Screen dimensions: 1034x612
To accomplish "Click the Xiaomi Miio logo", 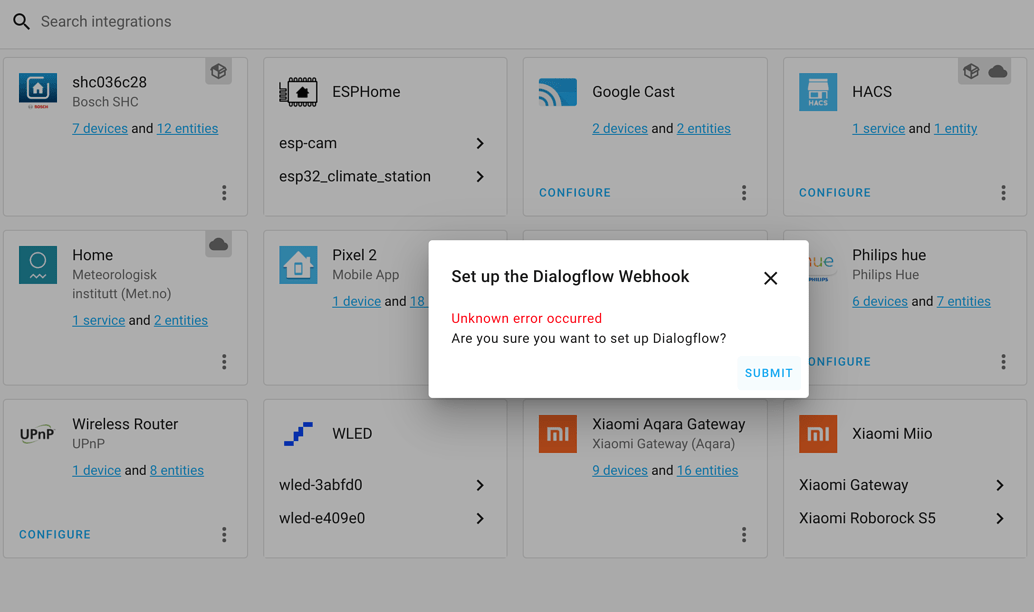I will pos(817,433).
